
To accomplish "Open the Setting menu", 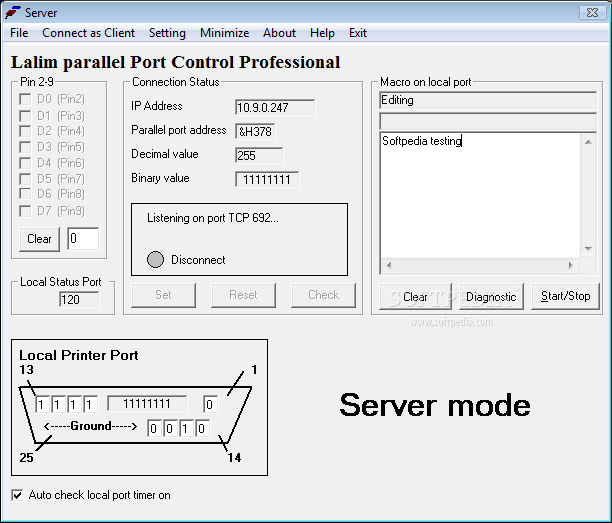I will point(167,33).
